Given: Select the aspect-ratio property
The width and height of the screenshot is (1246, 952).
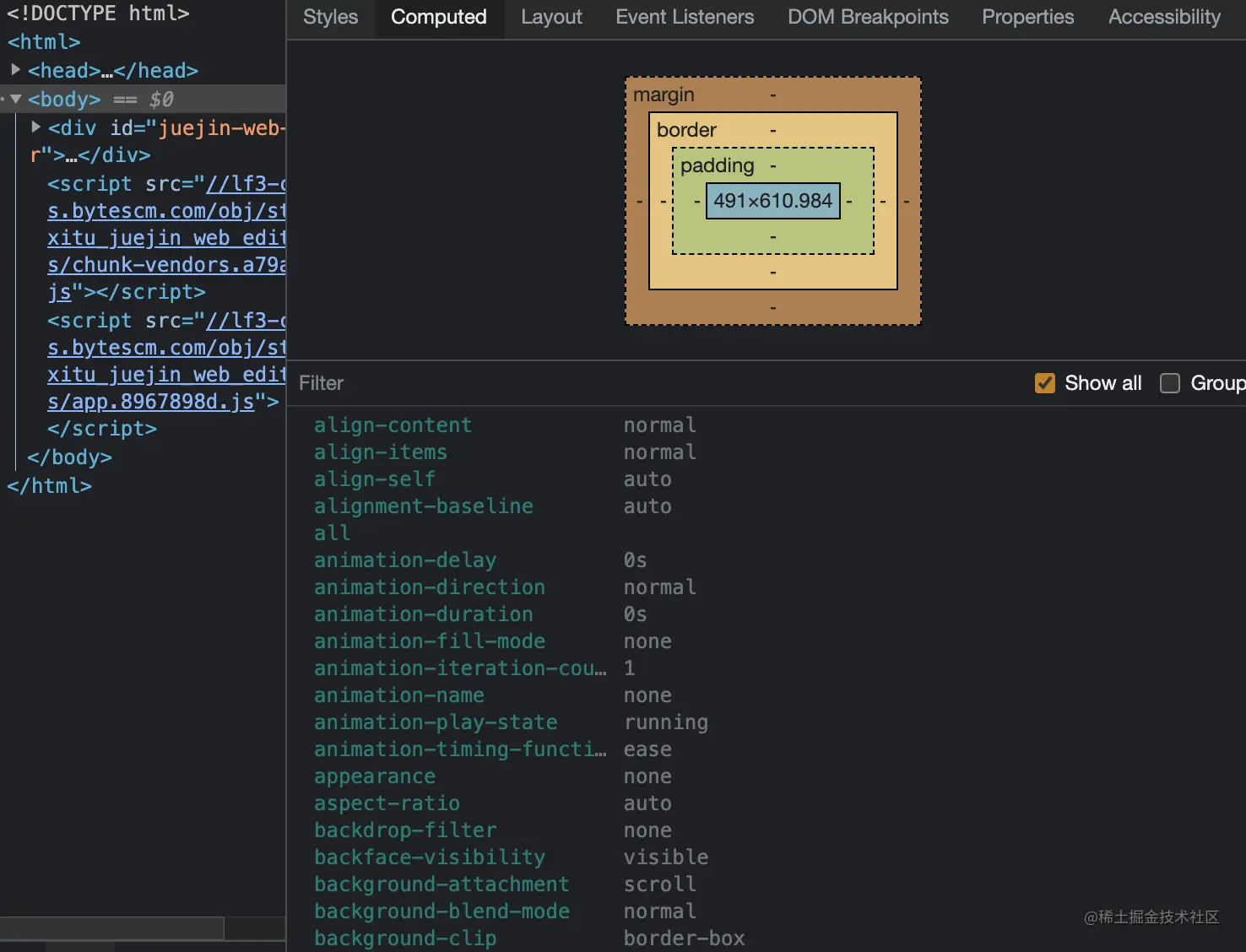Looking at the screenshot, I should click(387, 803).
